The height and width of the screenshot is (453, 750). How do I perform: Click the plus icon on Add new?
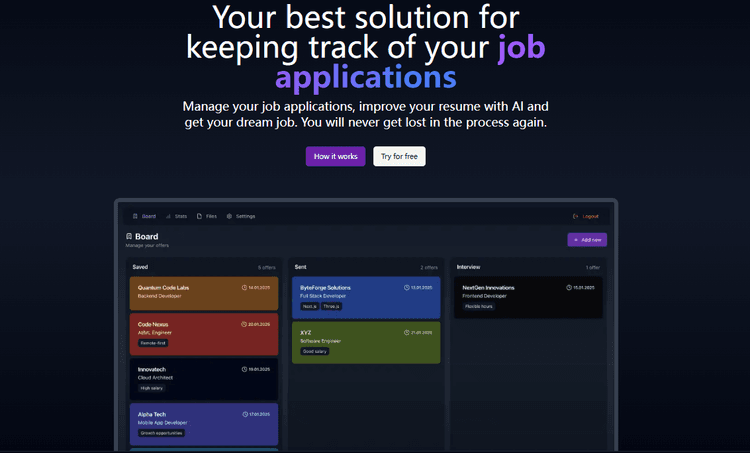(x=575, y=240)
